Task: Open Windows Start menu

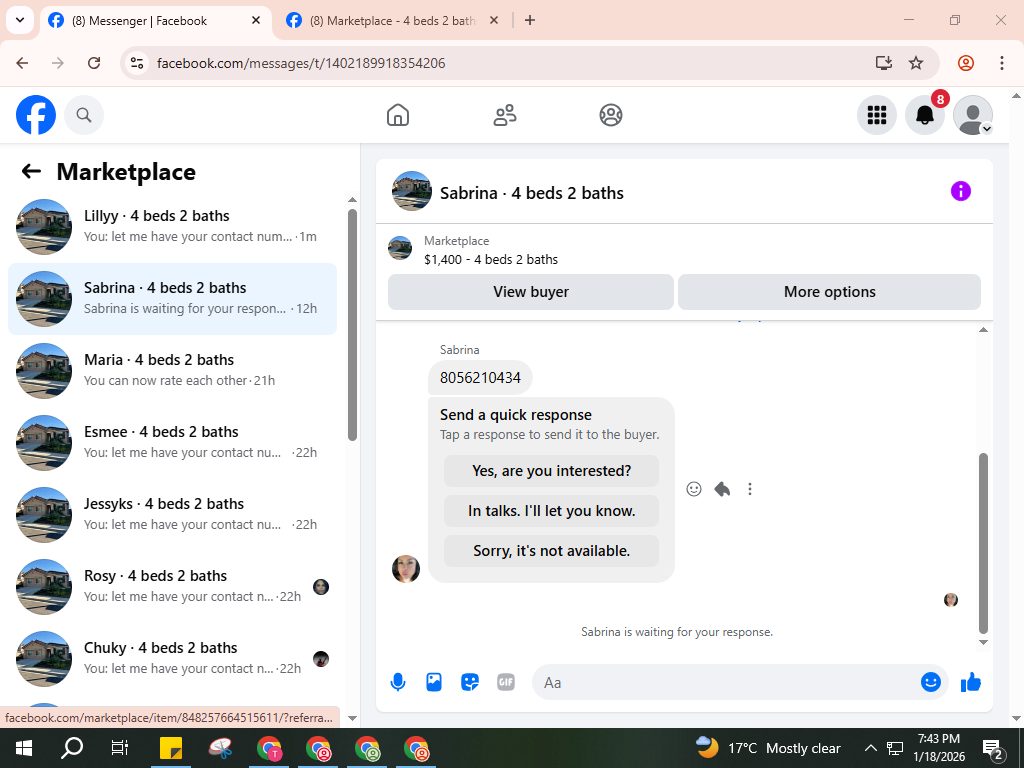Action: point(24,748)
